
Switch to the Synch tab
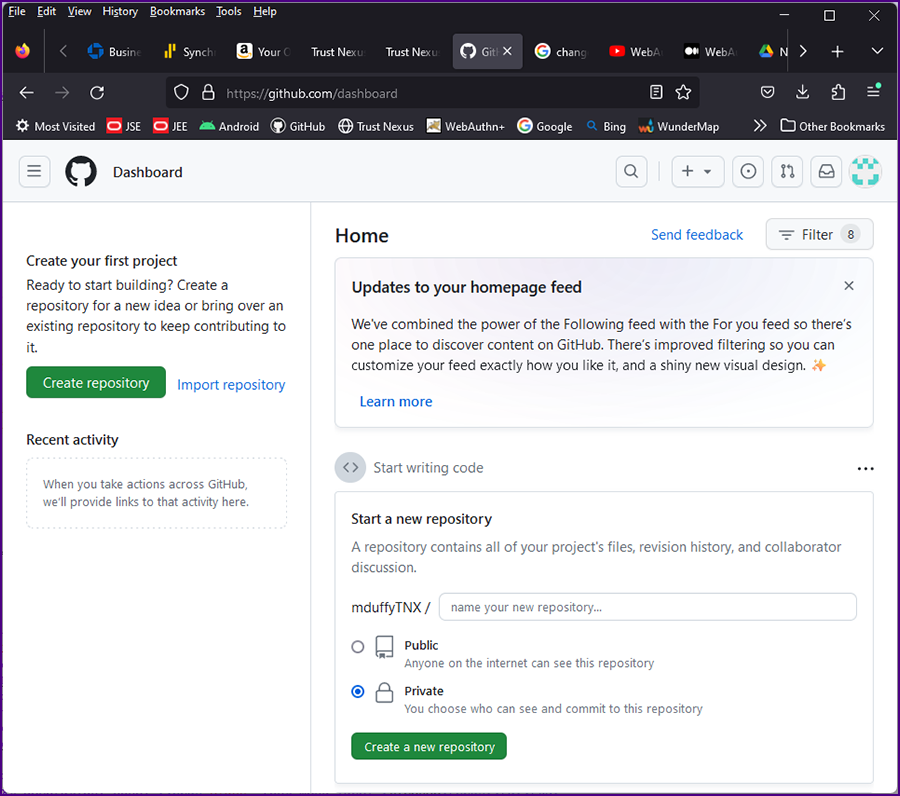click(189, 52)
